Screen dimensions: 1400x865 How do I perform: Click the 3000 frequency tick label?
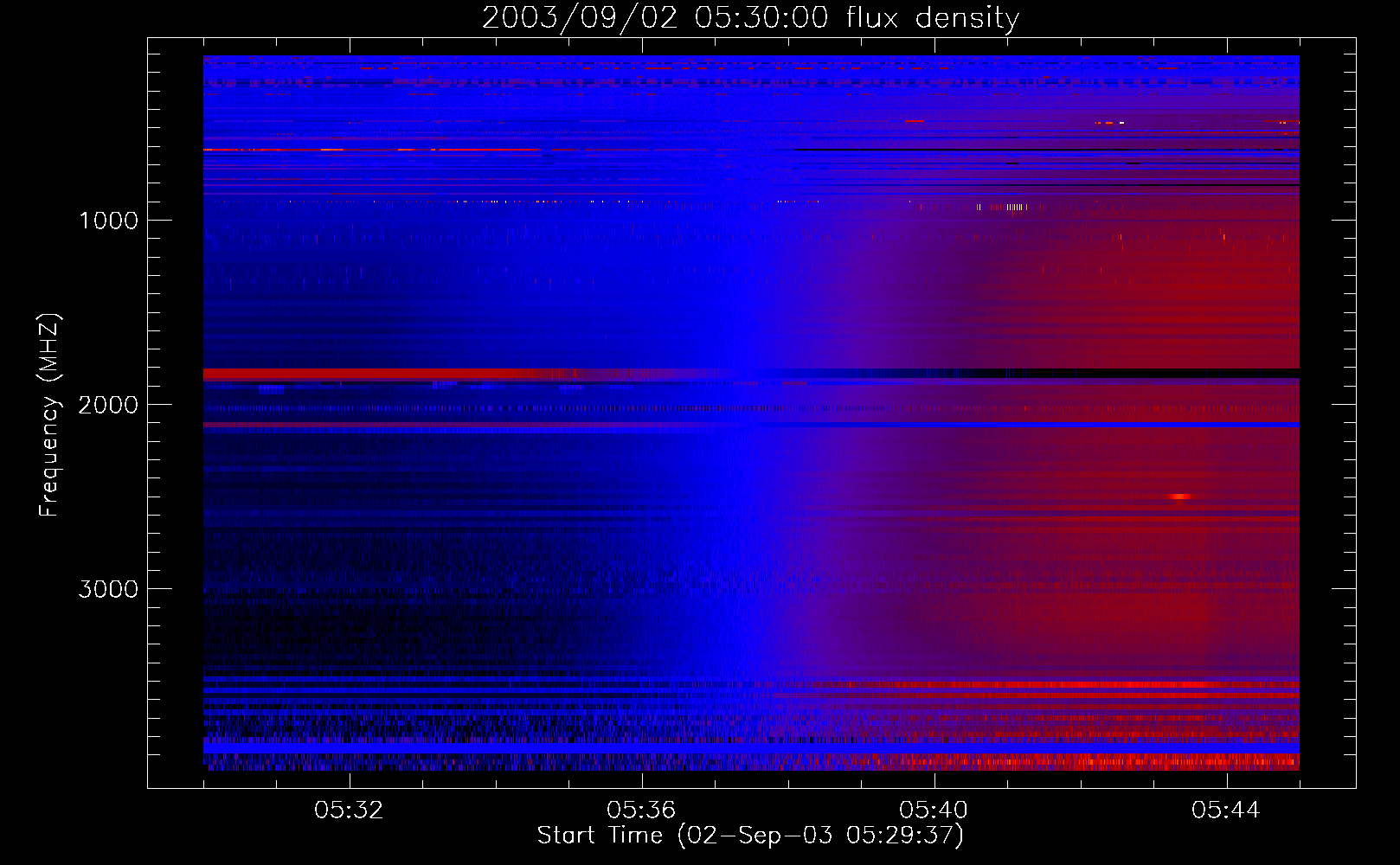point(108,589)
